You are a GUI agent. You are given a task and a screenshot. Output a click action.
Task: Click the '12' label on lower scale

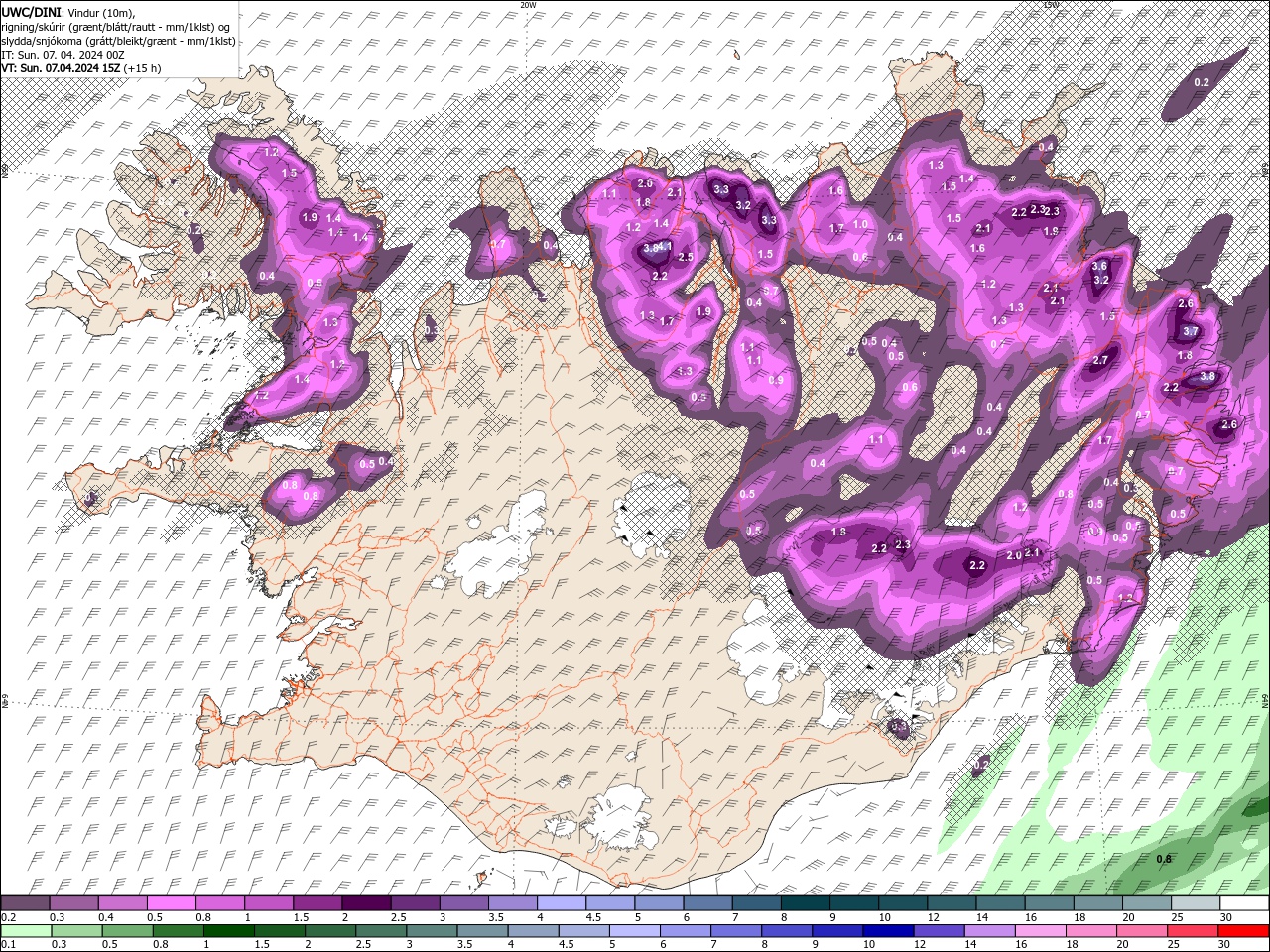pyautogui.click(x=920, y=945)
